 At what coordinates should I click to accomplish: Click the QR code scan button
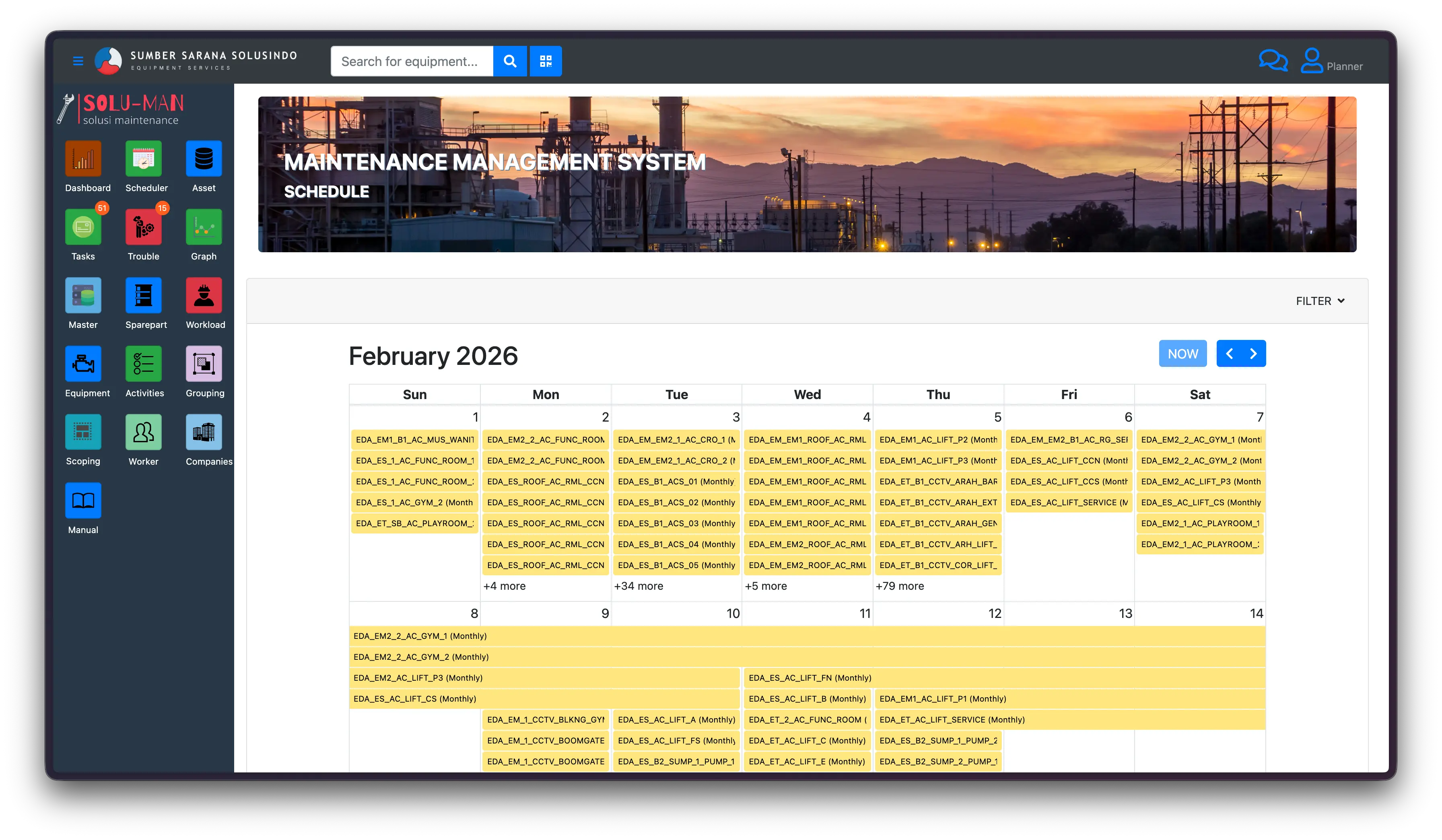coord(545,61)
